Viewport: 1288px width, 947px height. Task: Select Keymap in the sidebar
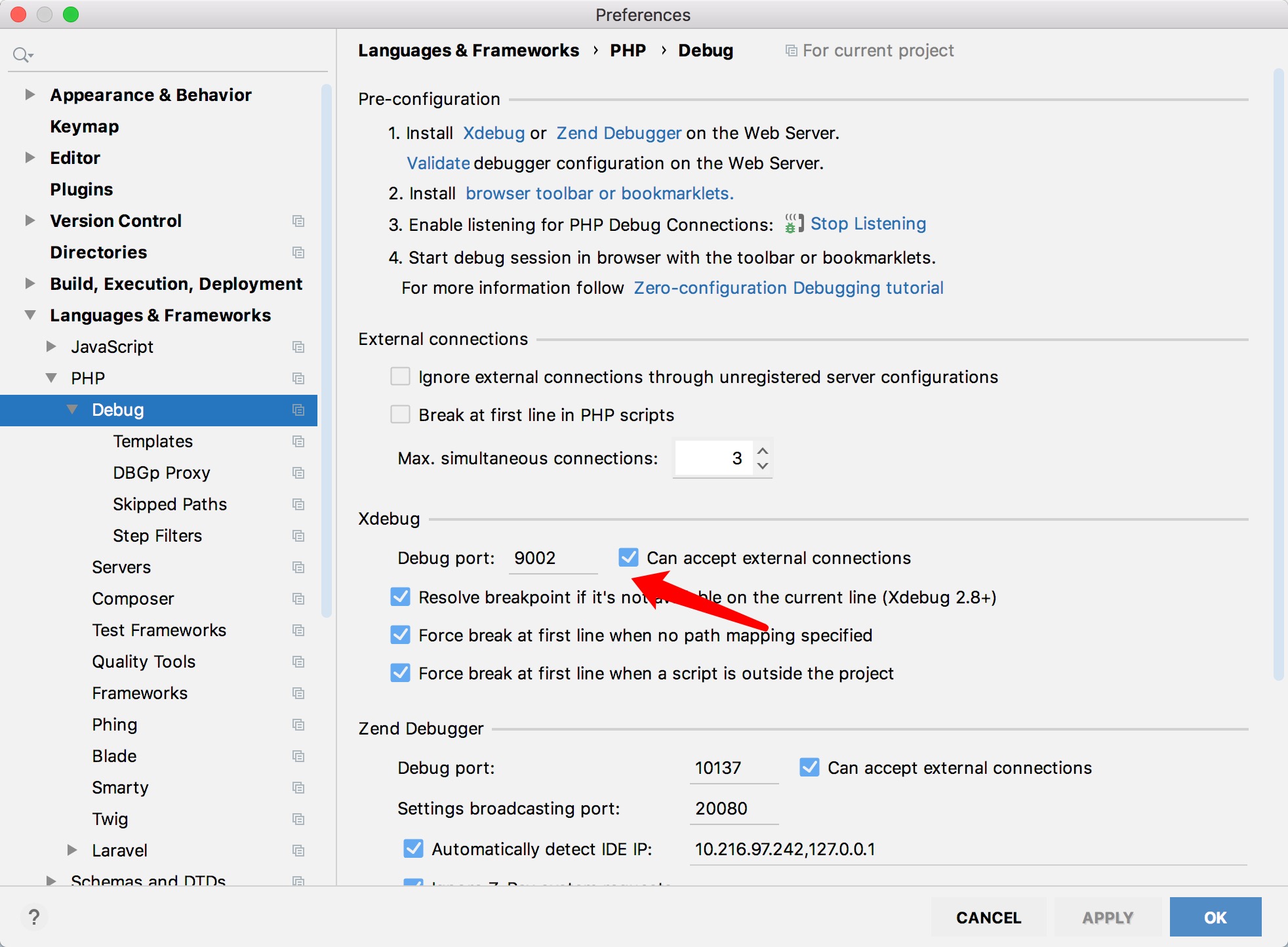[84, 126]
